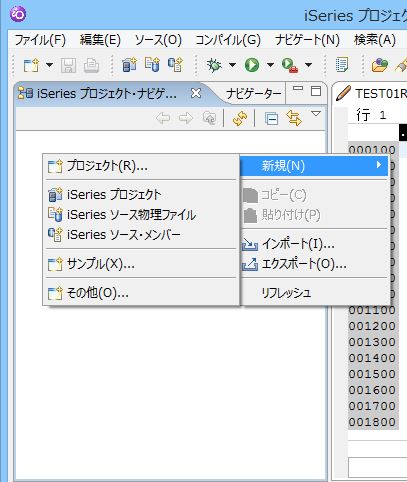Click the Print toolbar icon
Viewport: 407px width, 482px height.
point(91,65)
